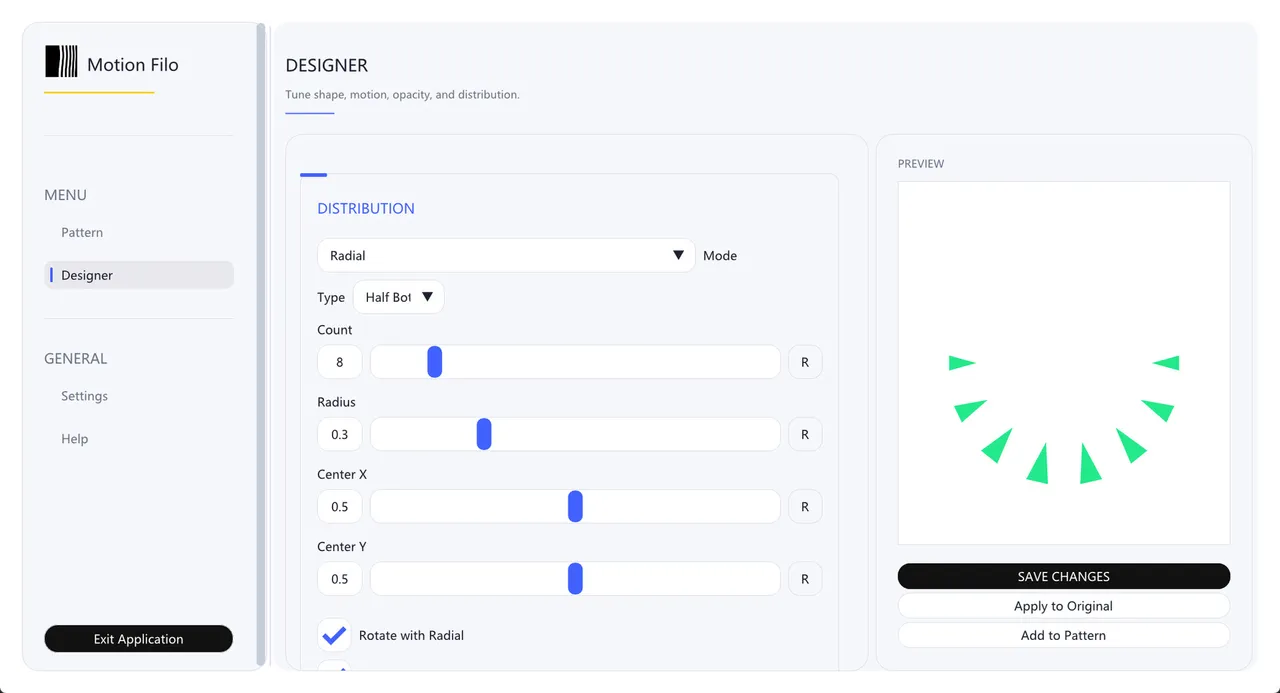Reset Count with its R button
The image size is (1280, 693).
(805, 362)
